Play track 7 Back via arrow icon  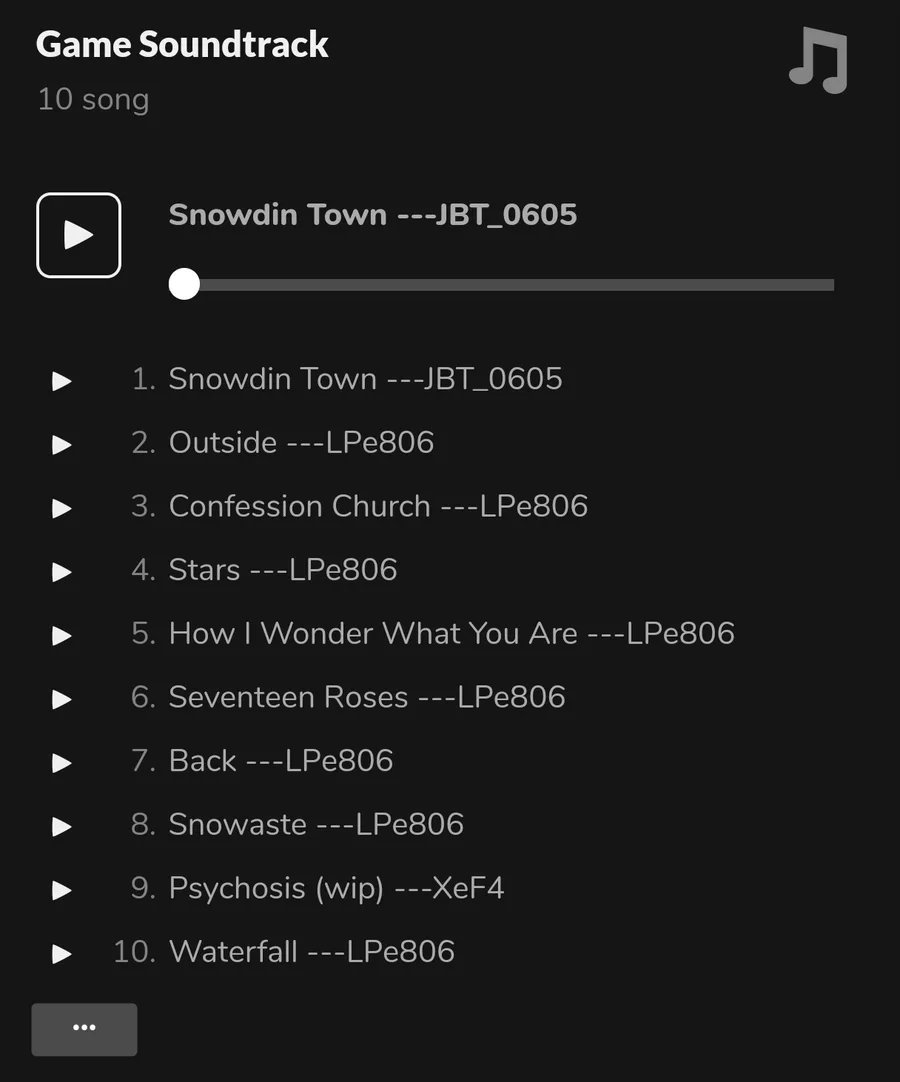(x=62, y=763)
